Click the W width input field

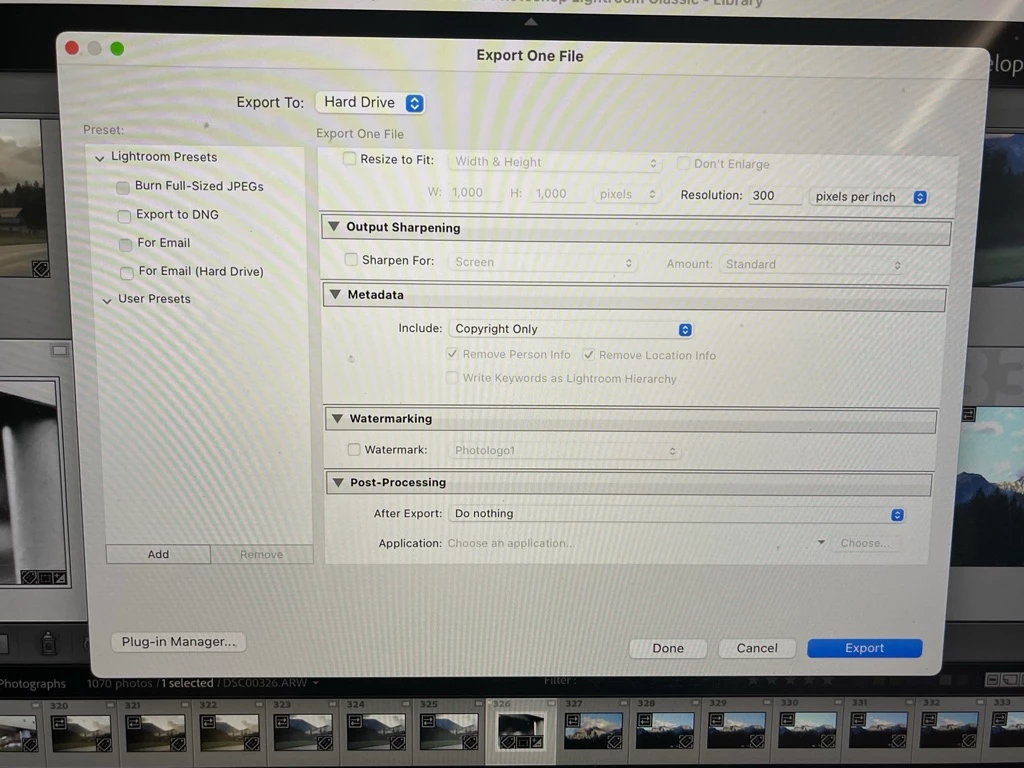(473, 193)
